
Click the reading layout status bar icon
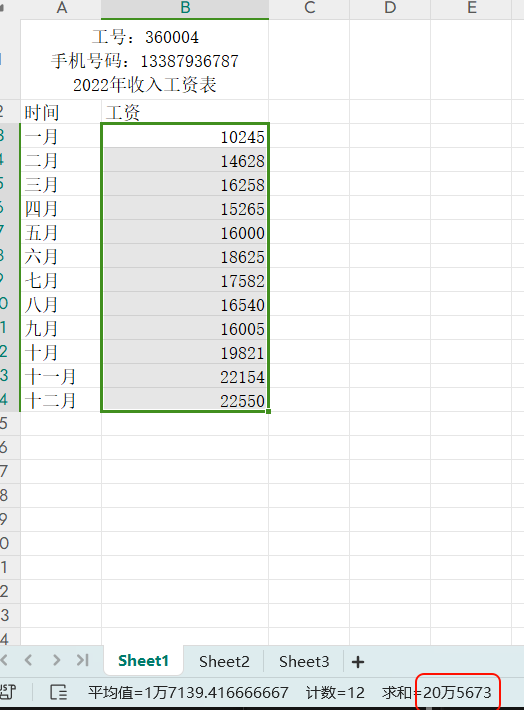pos(58,692)
